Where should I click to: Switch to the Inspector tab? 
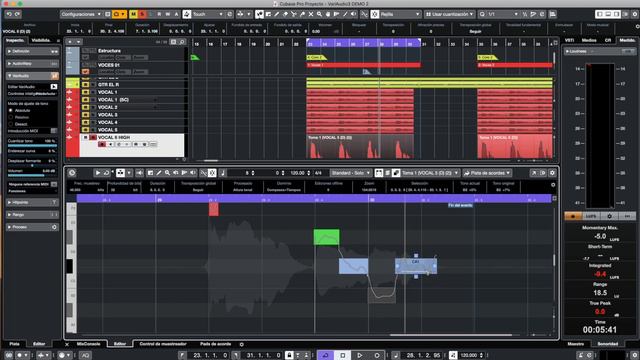16,40
